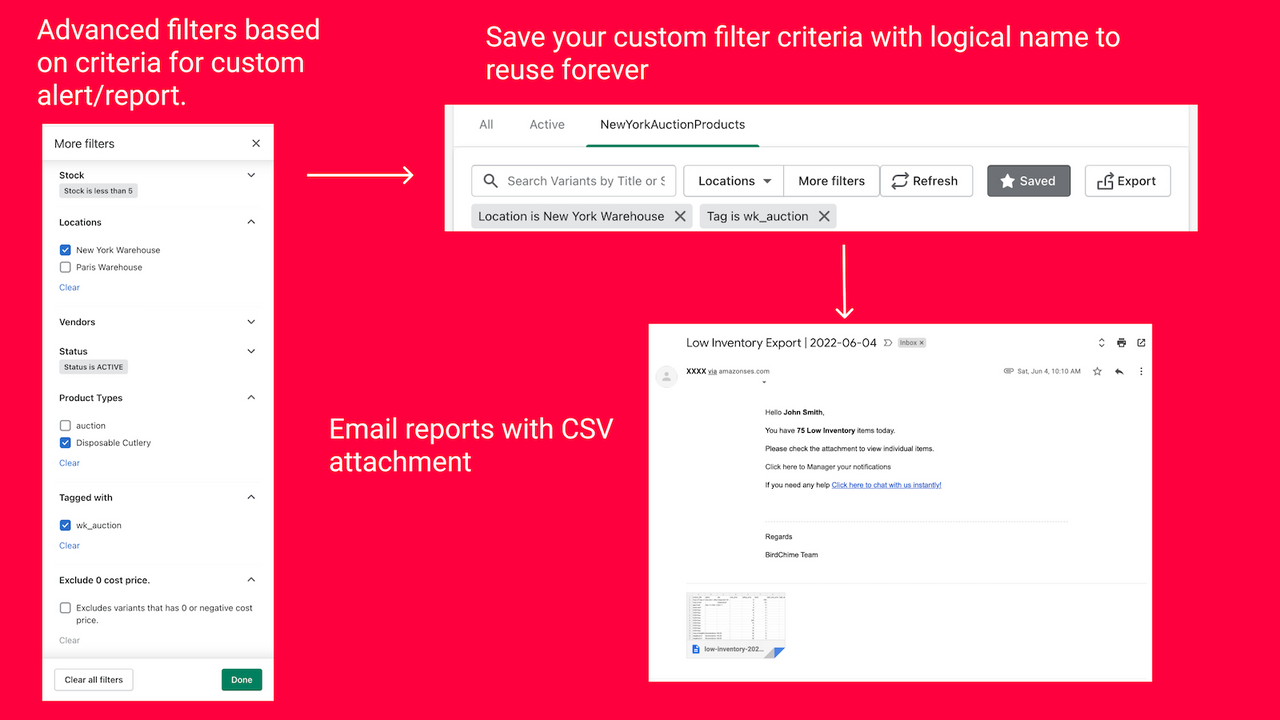Open the Active tab
1280x720 pixels.
pyautogui.click(x=546, y=124)
